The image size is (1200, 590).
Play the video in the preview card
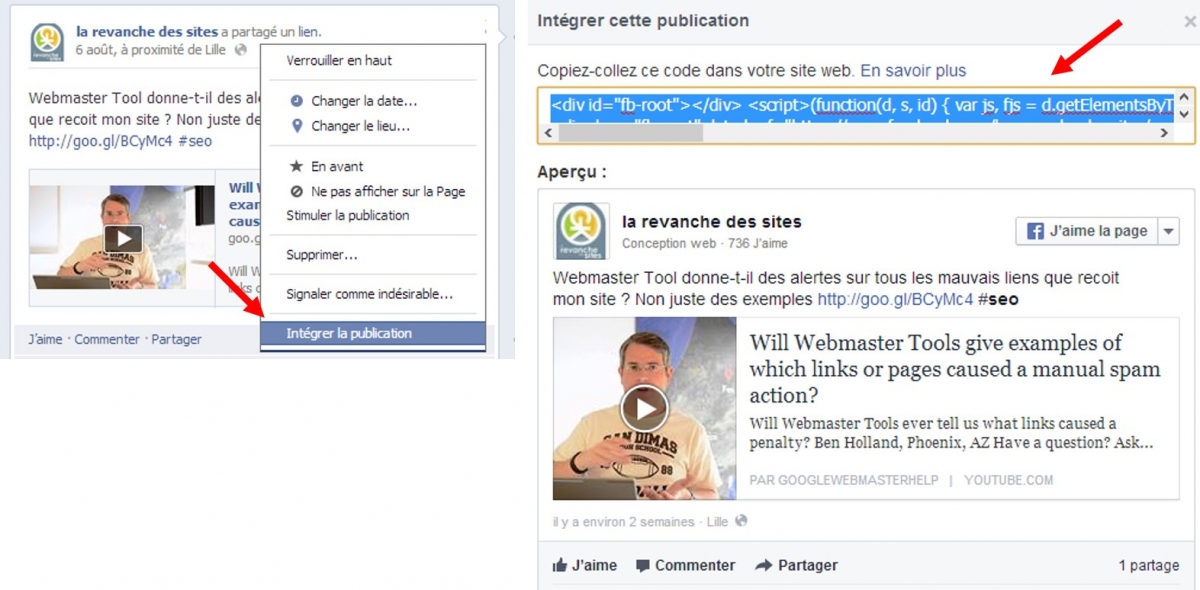645,408
